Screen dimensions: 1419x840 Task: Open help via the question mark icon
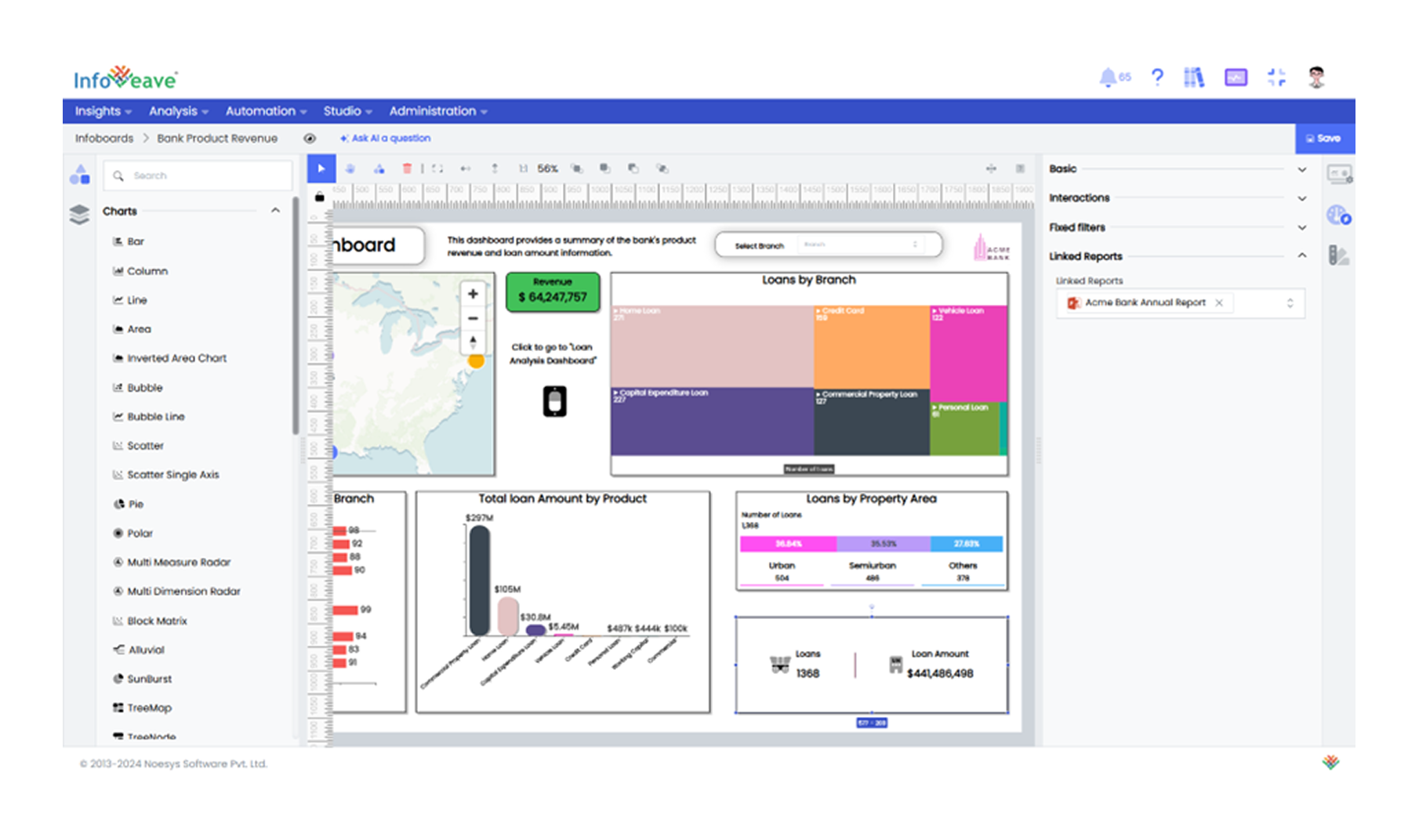[1157, 77]
